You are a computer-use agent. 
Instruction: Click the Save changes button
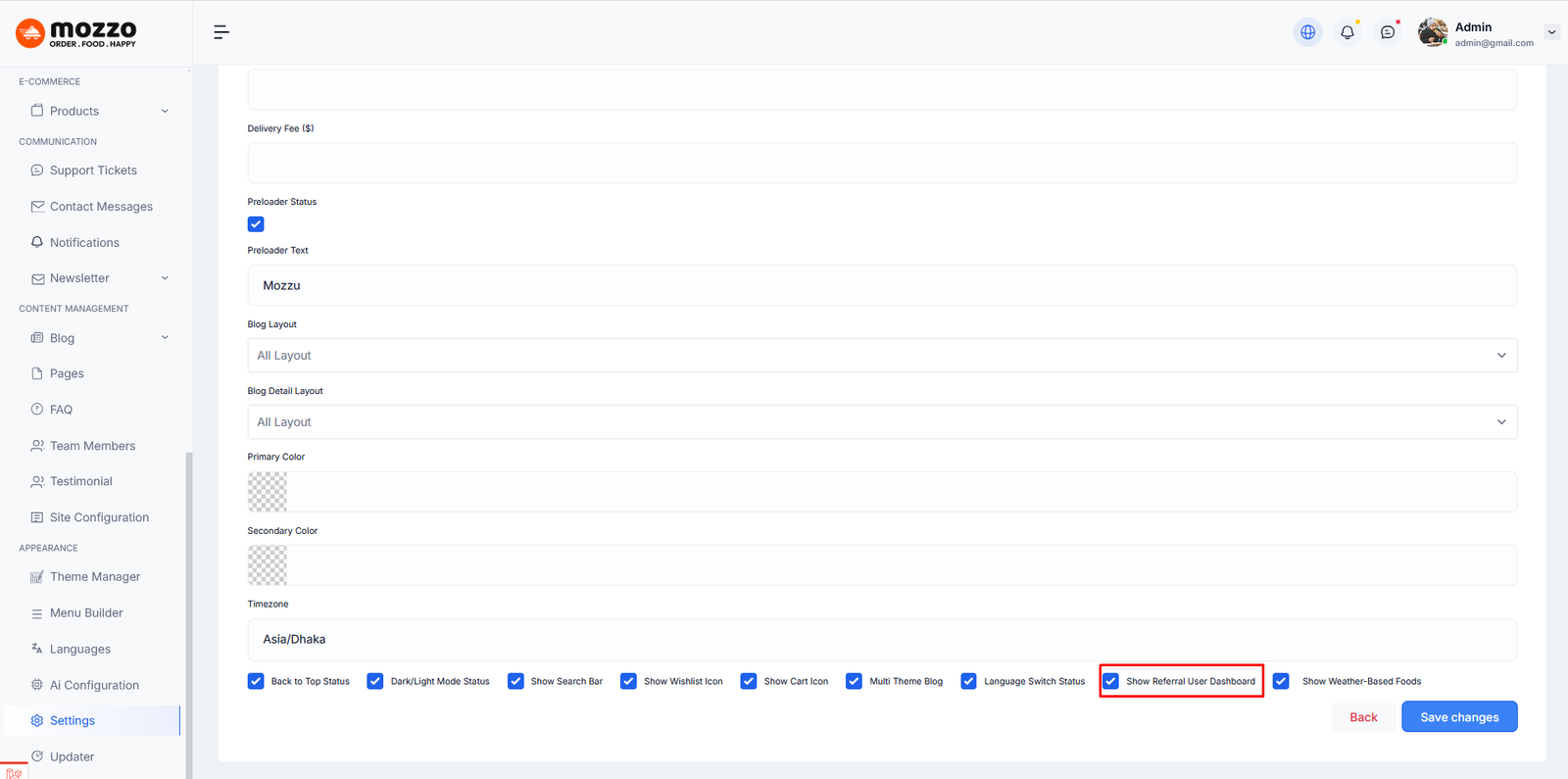(x=1459, y=717)
